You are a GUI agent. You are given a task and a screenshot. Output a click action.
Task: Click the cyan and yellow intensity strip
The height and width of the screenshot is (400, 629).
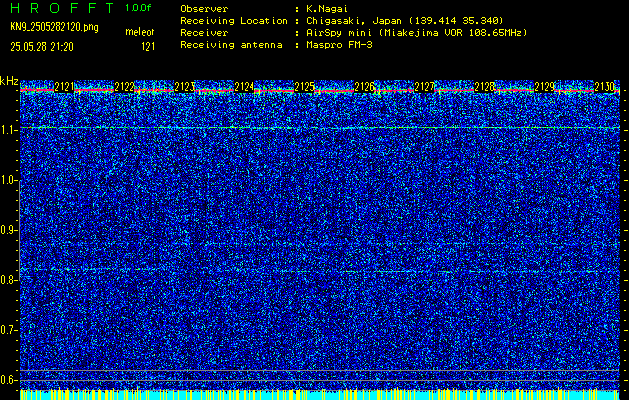click(x=319, y=394)
